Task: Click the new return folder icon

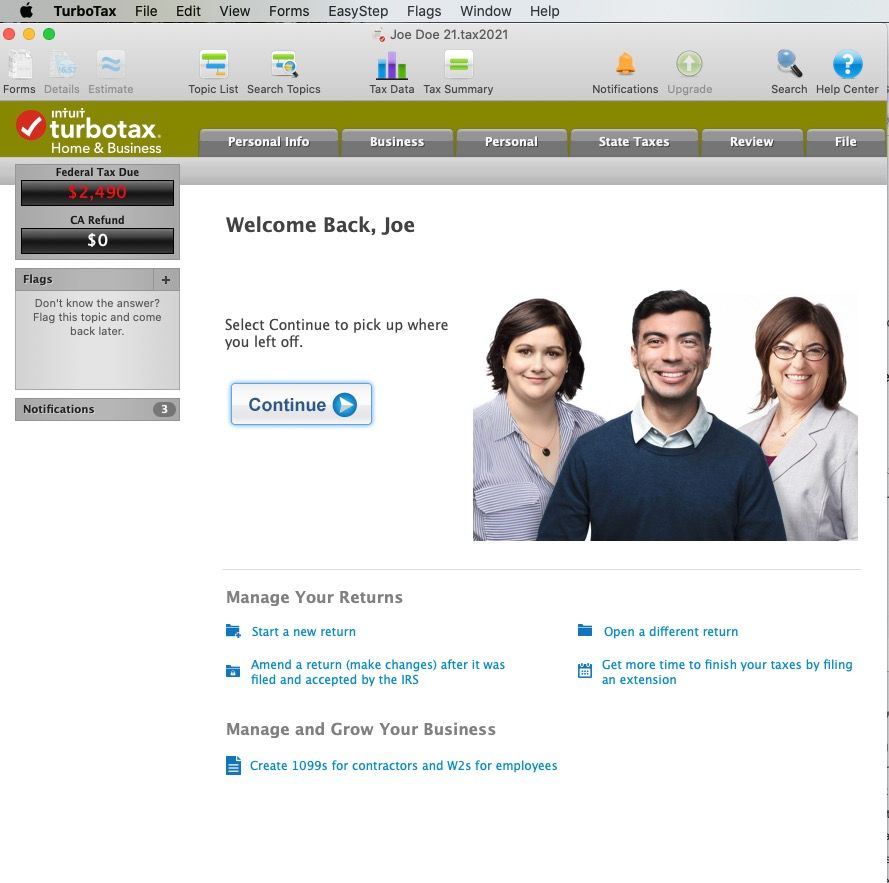Action: coord(232,631)
